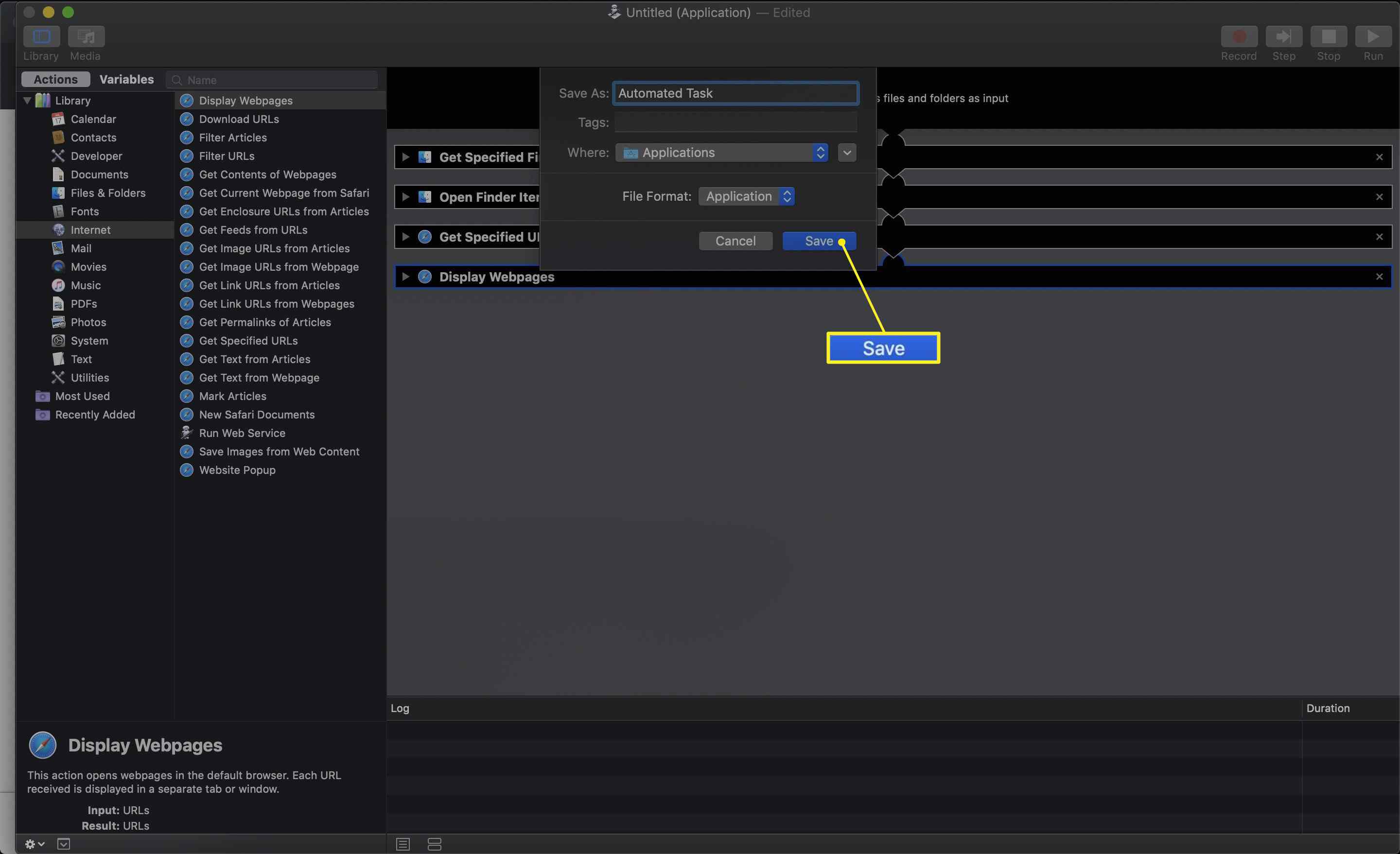The image size is (1400, 854).
Task: Click the Internet library category icon
Action: pyautogui.click(x=58, y=229)
